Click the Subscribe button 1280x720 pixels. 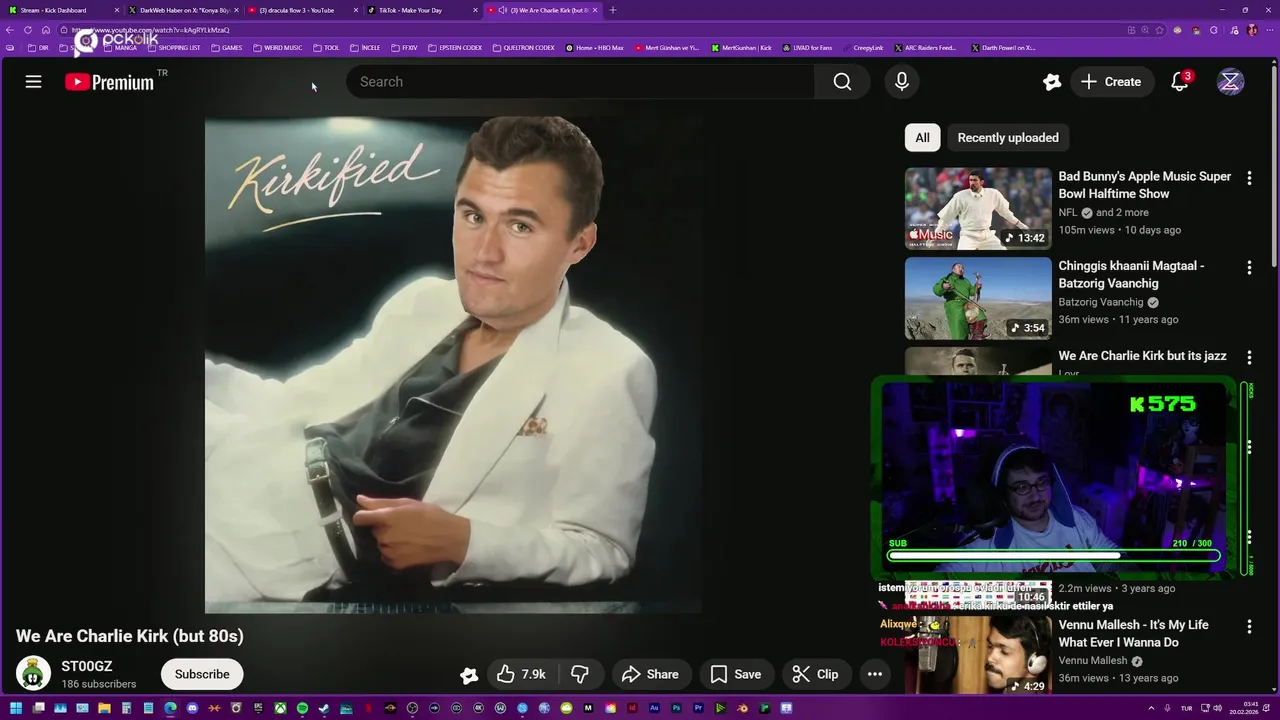(202, 674)
